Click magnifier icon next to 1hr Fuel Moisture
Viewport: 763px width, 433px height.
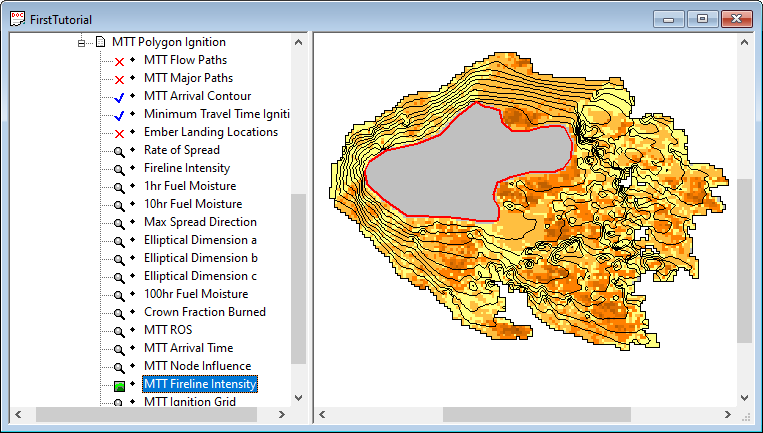(119, 187)
